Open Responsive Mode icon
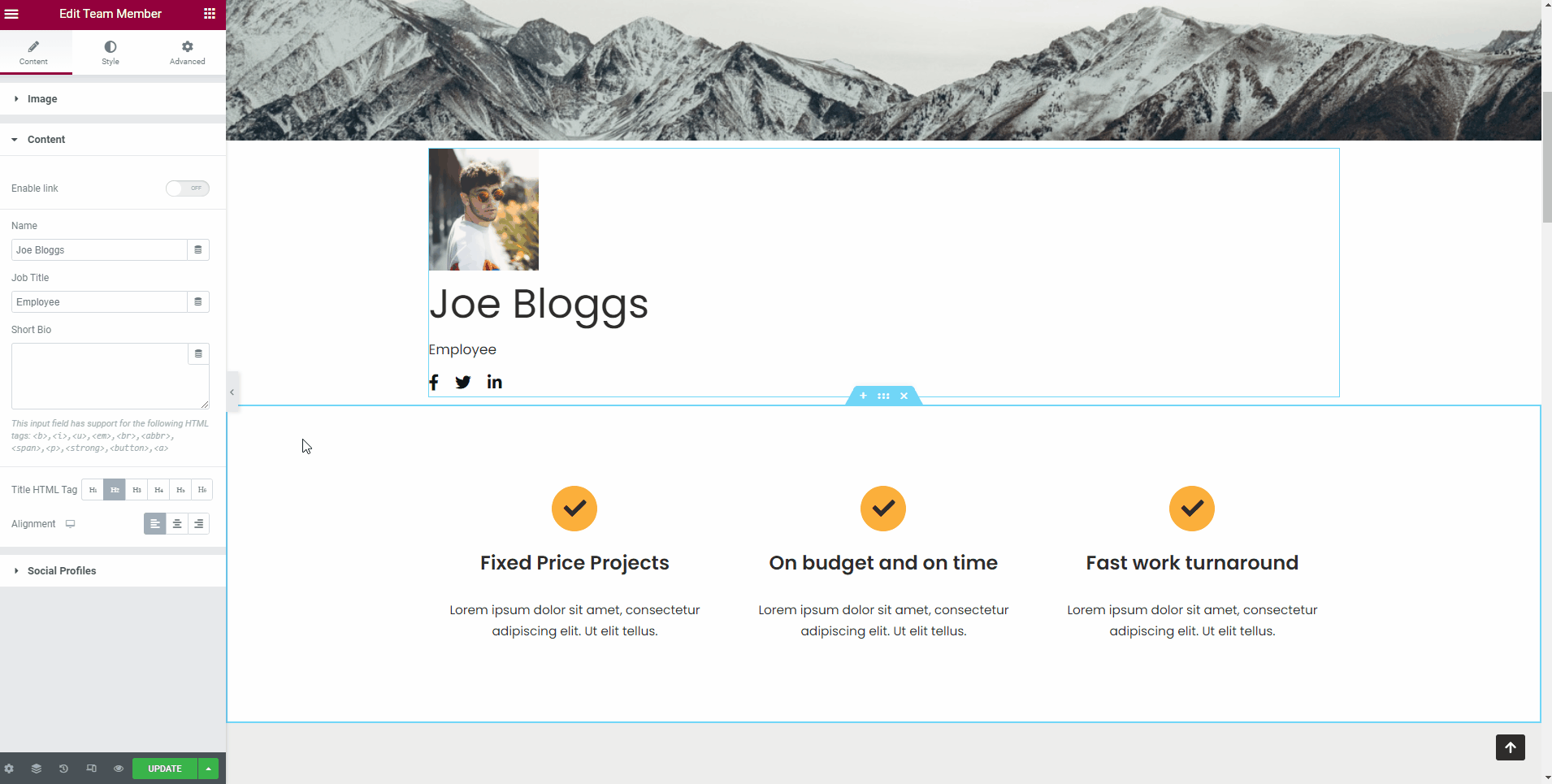This screenshot has height=784, width=1552. coord(91,769)
